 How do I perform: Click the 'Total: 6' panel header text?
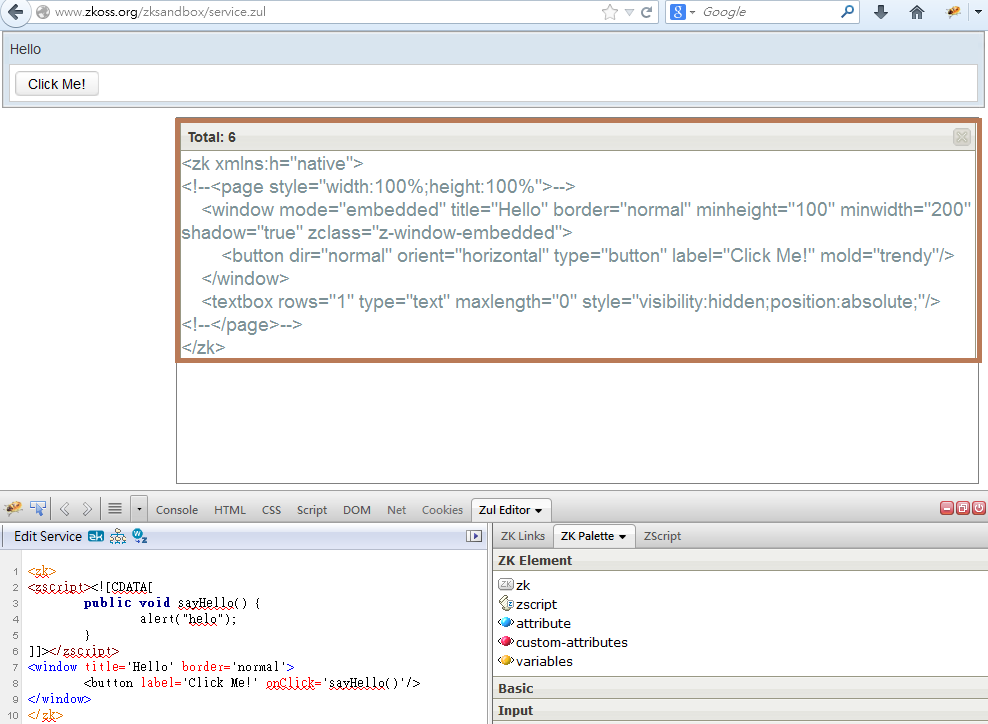tap(212, 137)
